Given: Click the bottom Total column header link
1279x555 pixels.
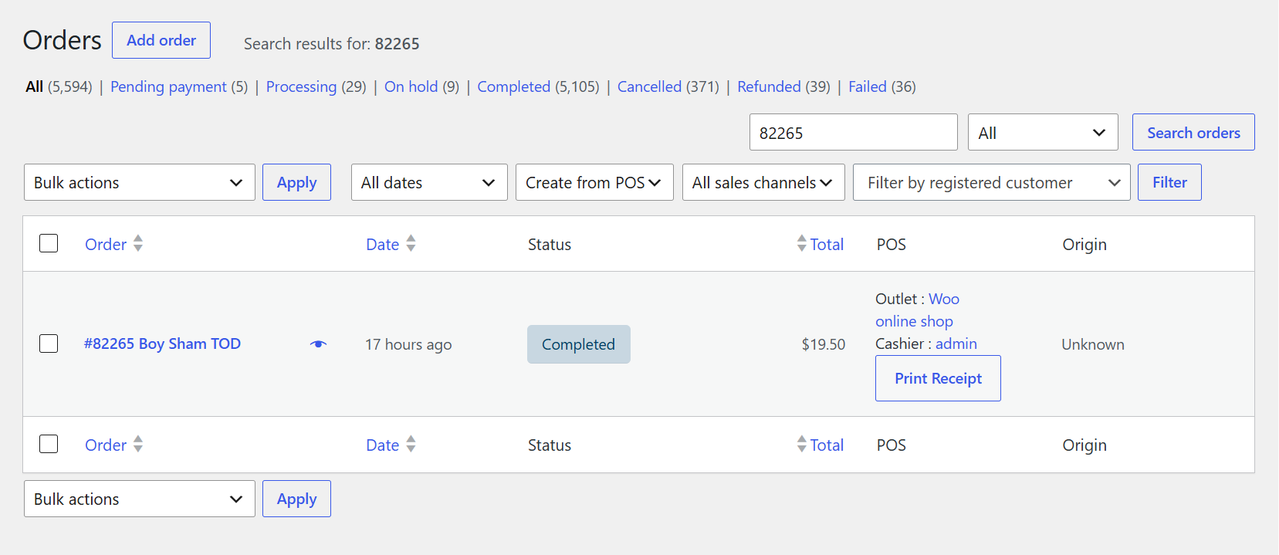Looking at the screenshot, I should 827,445.
